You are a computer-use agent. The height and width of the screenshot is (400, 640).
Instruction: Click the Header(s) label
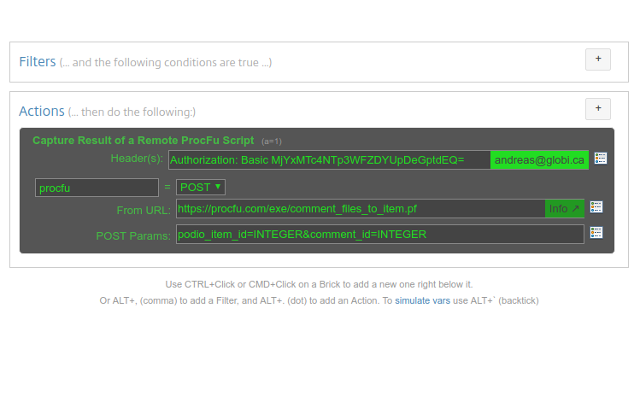tap(137, 160)
